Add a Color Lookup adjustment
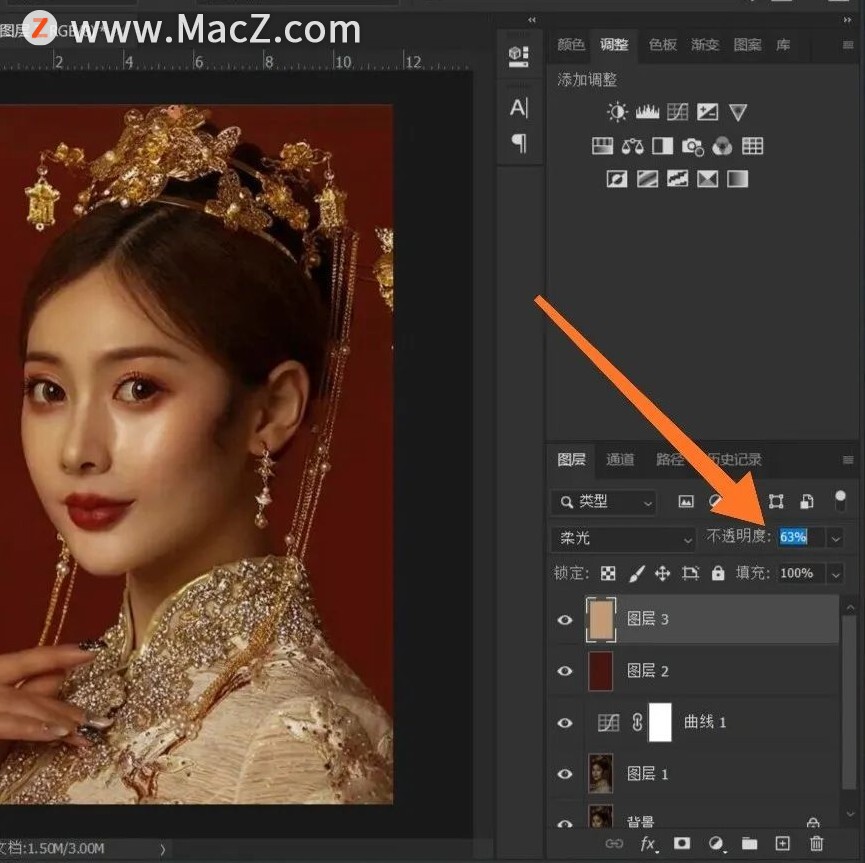Image resolution: width=865 pixels, height=863 pixels. click(752, 146)
